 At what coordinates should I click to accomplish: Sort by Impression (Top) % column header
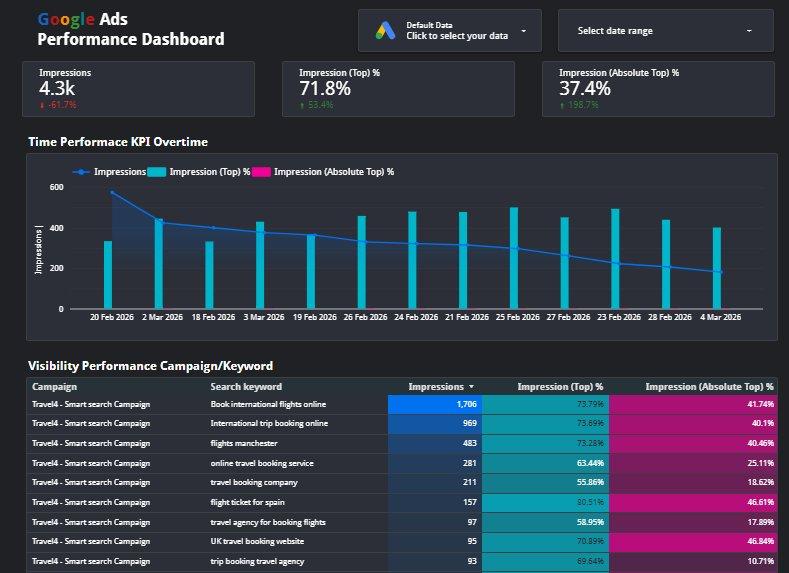tap(560, 387)
